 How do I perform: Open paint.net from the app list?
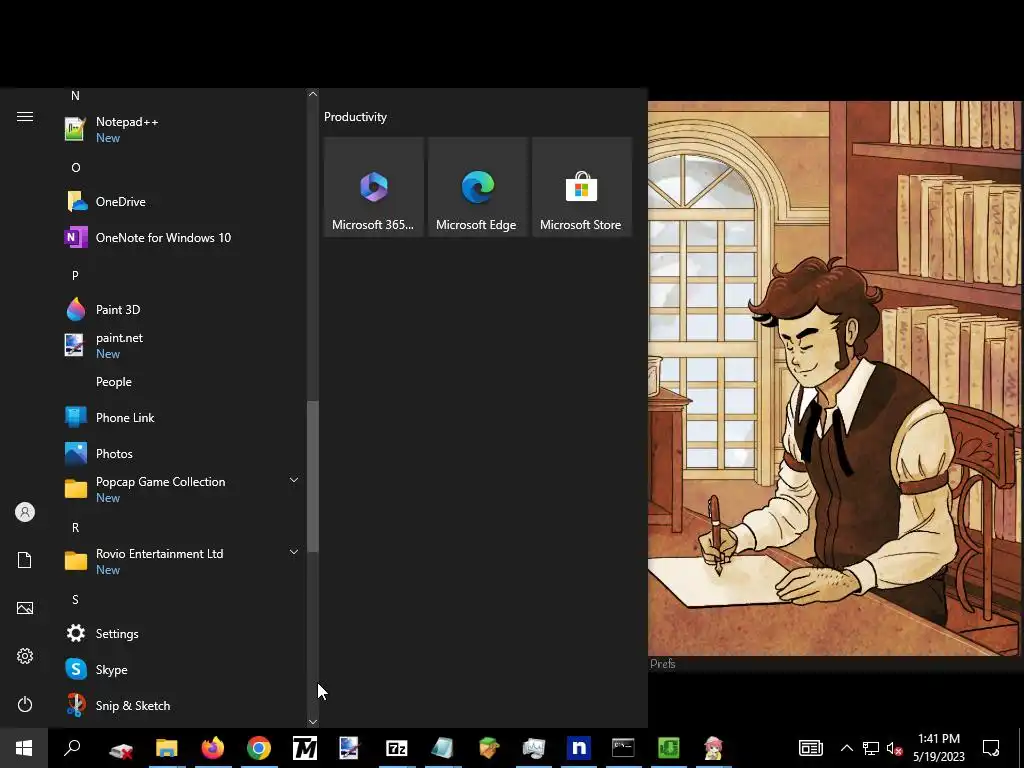(183, 345)
